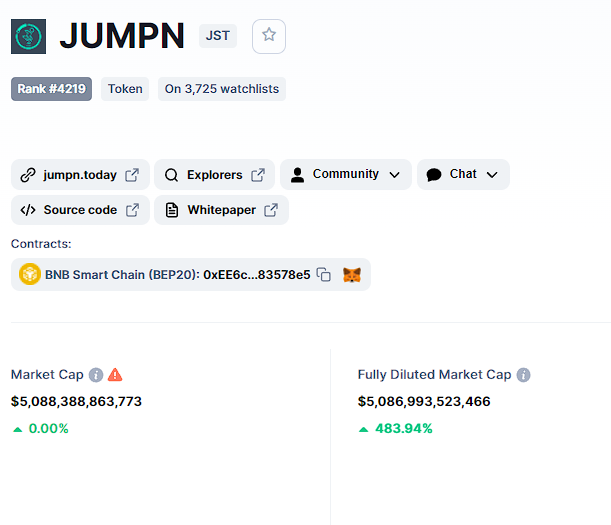Click the Whitepaper document icon
The height and width of the screenshot is (525, 611).
click(x=172, y=210)
